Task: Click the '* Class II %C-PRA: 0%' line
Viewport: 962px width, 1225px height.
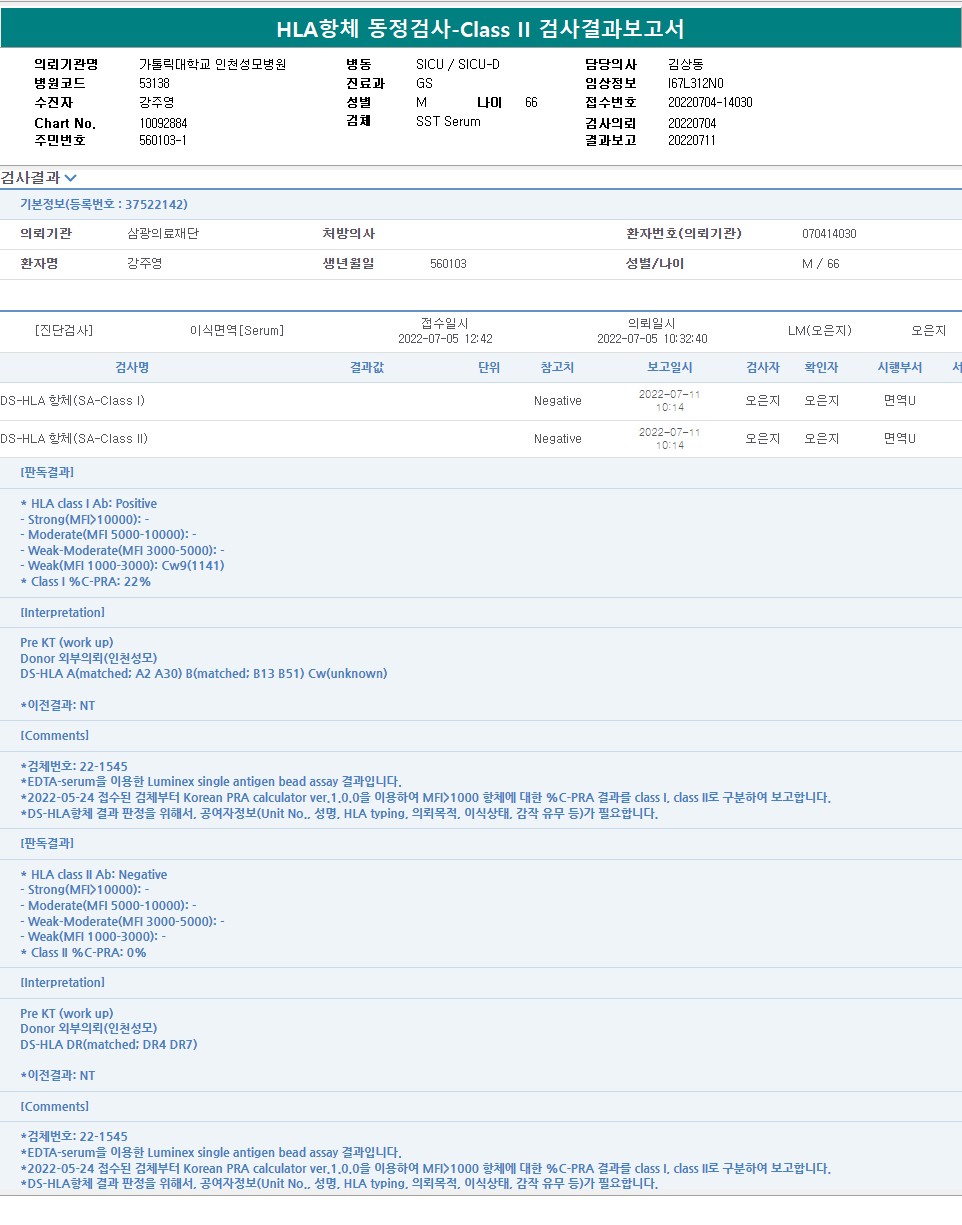Action: 83,953
